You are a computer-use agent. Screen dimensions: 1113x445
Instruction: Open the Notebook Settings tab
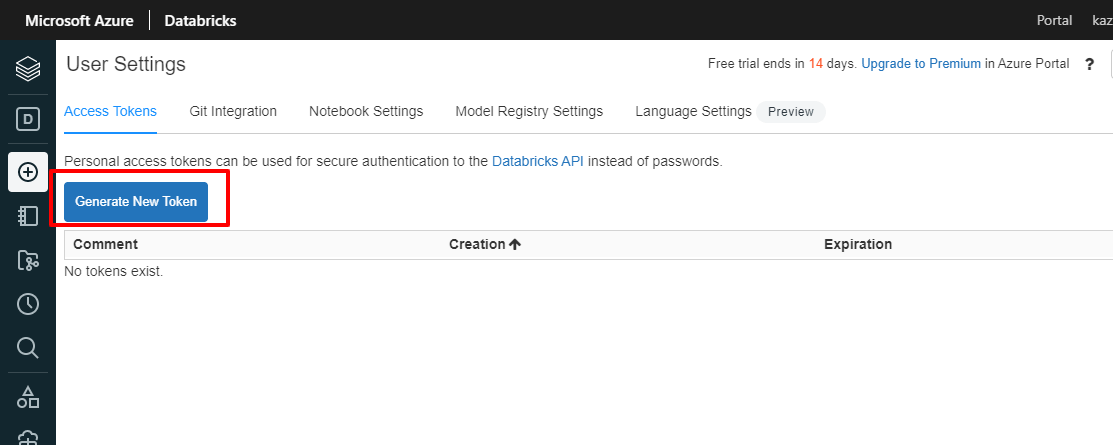(x=366, y=111)
